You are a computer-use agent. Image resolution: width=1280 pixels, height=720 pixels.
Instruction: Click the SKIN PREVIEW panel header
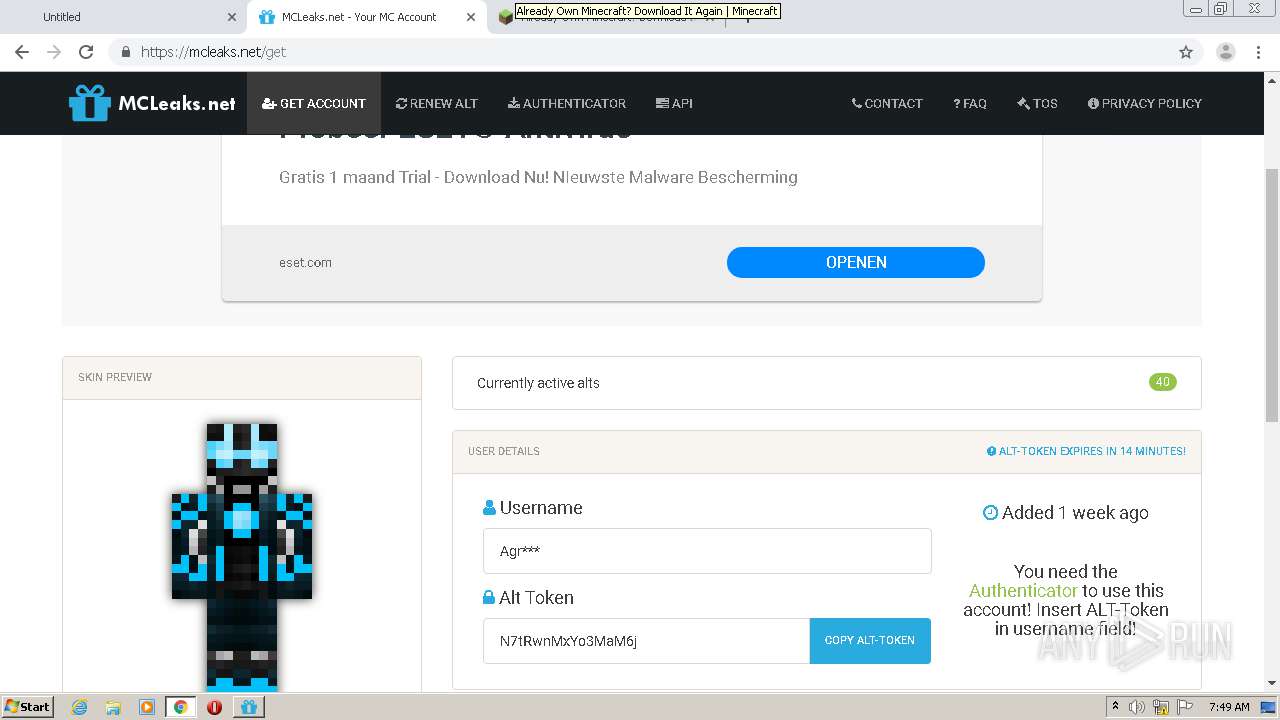[x=242, y=378]
